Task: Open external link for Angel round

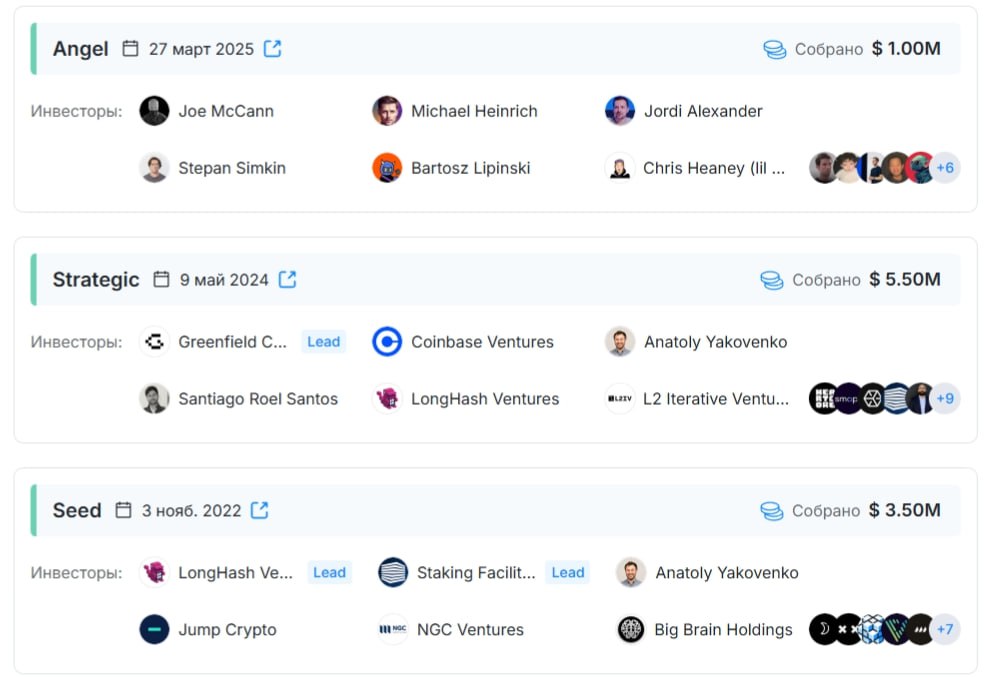Action: pos(272,49)
